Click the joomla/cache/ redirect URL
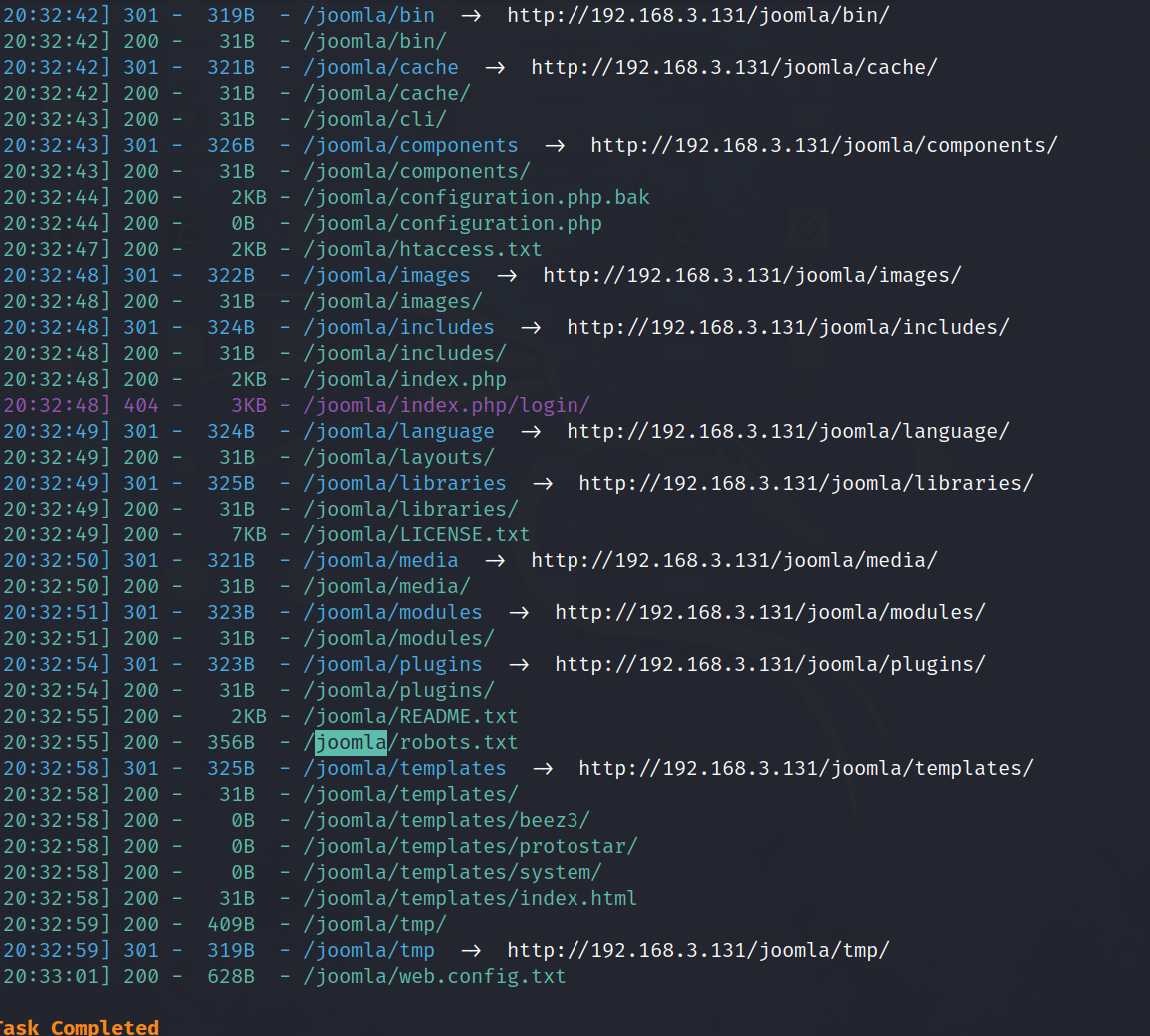 [x=733, y=67]
